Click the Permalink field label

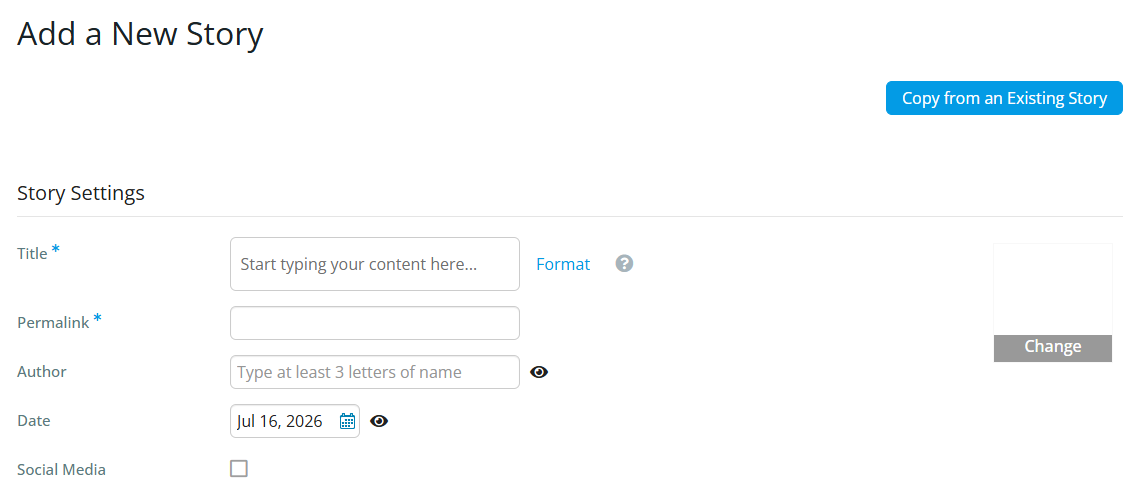tap(53, 323)
